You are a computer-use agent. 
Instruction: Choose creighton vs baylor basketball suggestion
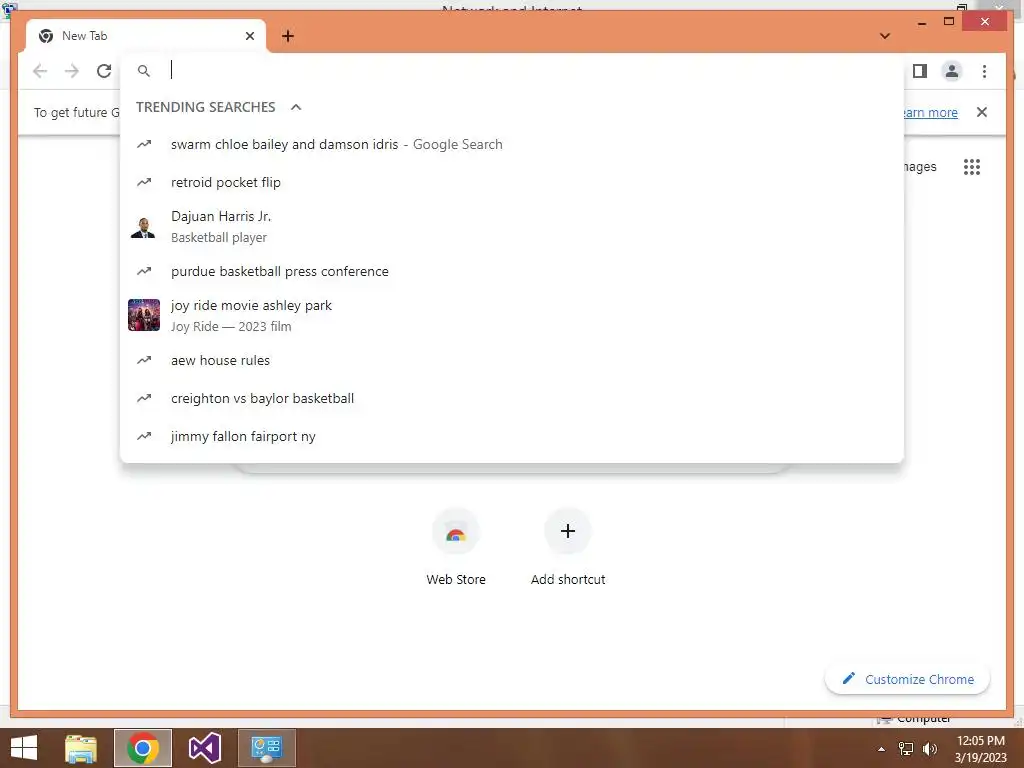coord(512,398)
